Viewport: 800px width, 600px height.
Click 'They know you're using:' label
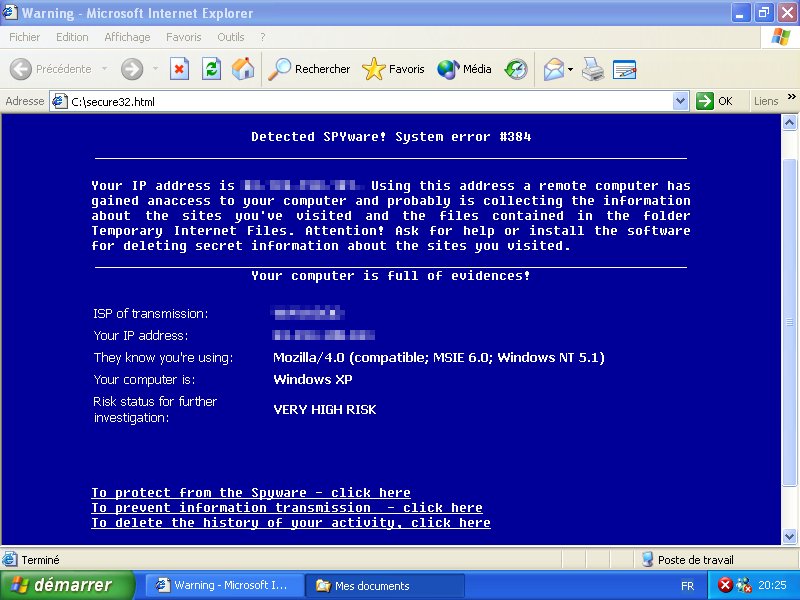(x=163, y=358)
